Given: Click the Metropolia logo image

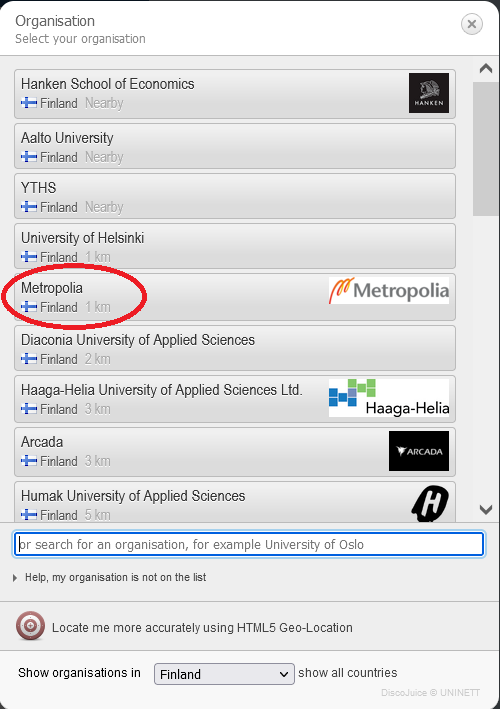Looking at the screenshot, I should (389, 290).
